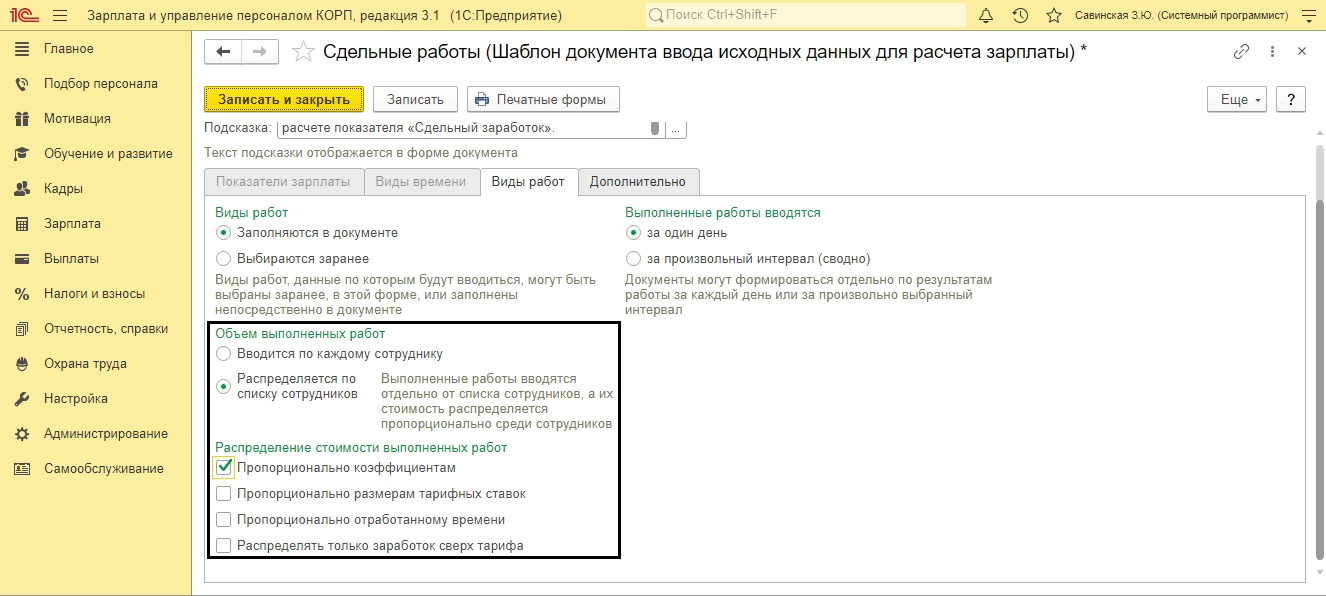Click Записать и закрыть button
Image resolution: width=1326 pixels, height=596 pixels.
coord(284,99)
